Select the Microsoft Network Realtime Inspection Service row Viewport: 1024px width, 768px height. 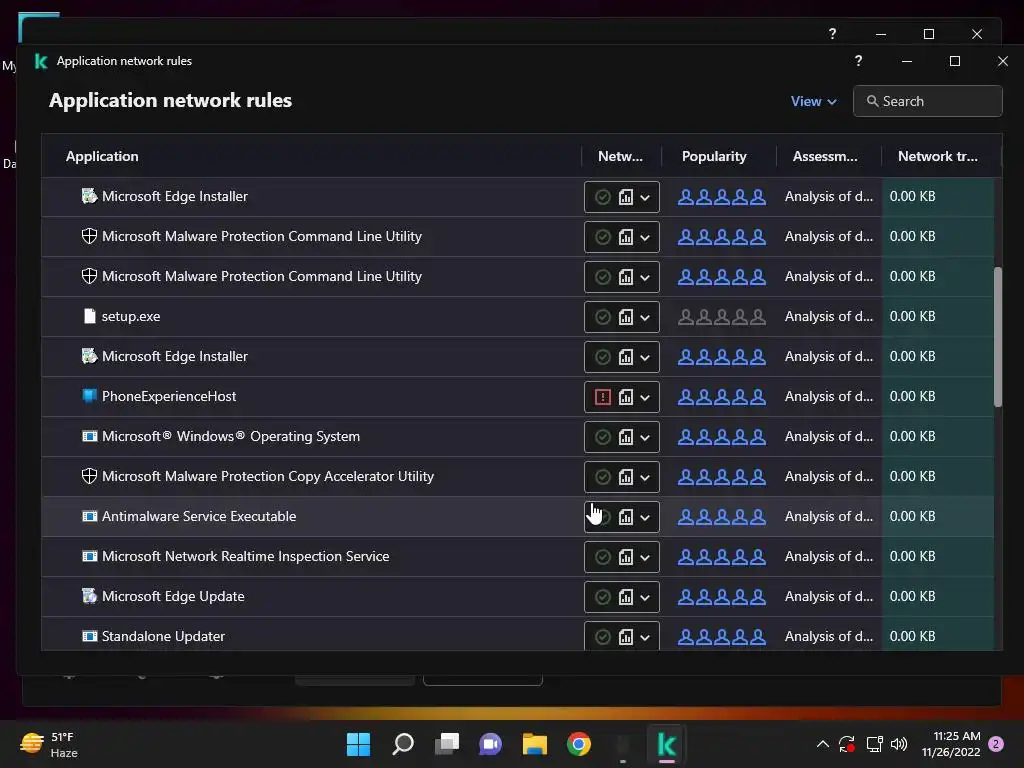518,556
